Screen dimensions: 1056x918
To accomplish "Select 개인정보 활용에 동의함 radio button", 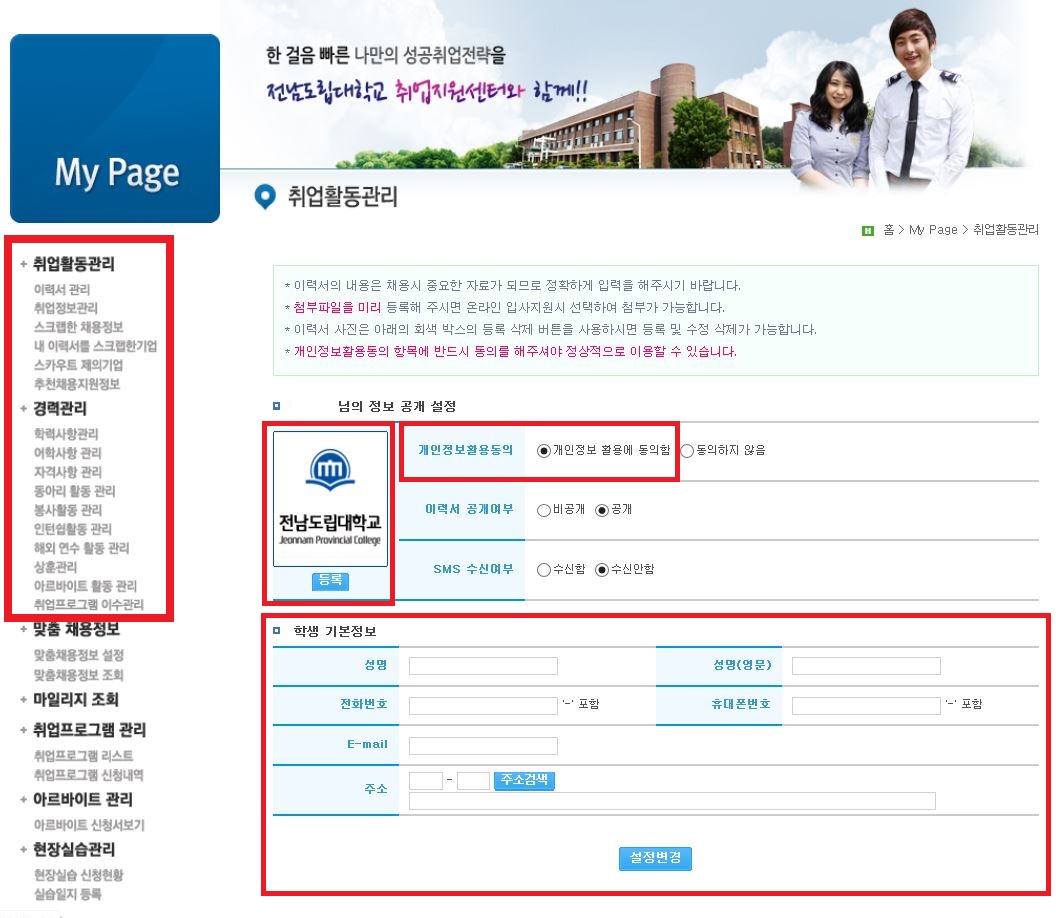I will tap(544, 451).
